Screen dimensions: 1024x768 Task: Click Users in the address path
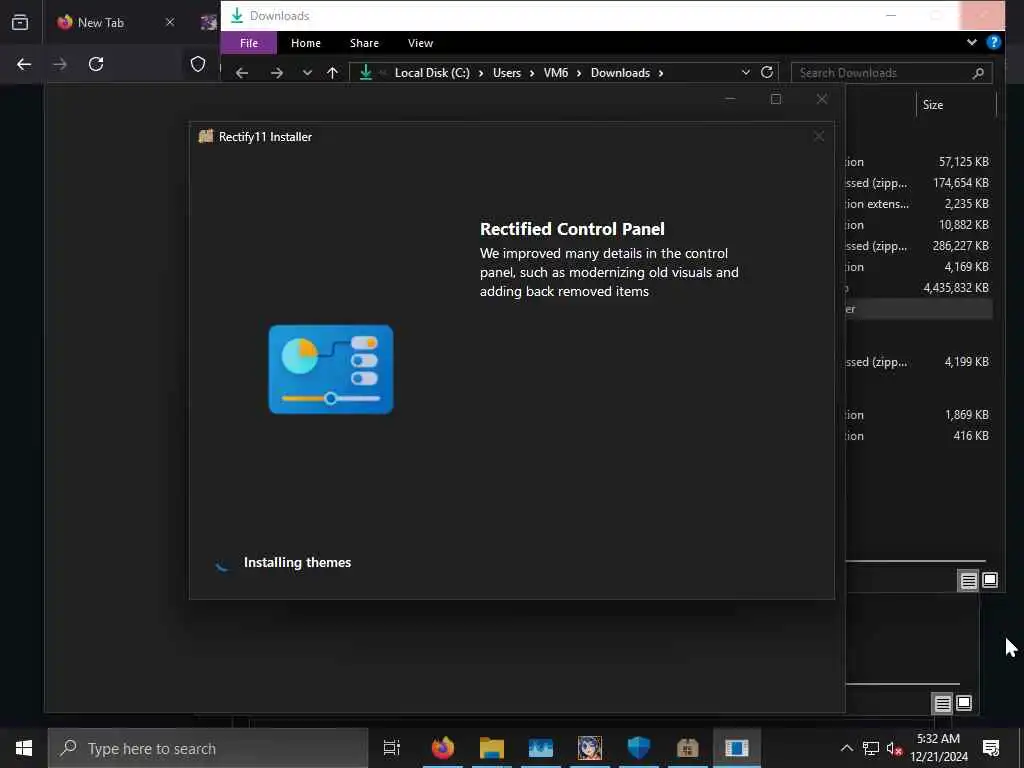pyautogui.click(x=507, y=72)
